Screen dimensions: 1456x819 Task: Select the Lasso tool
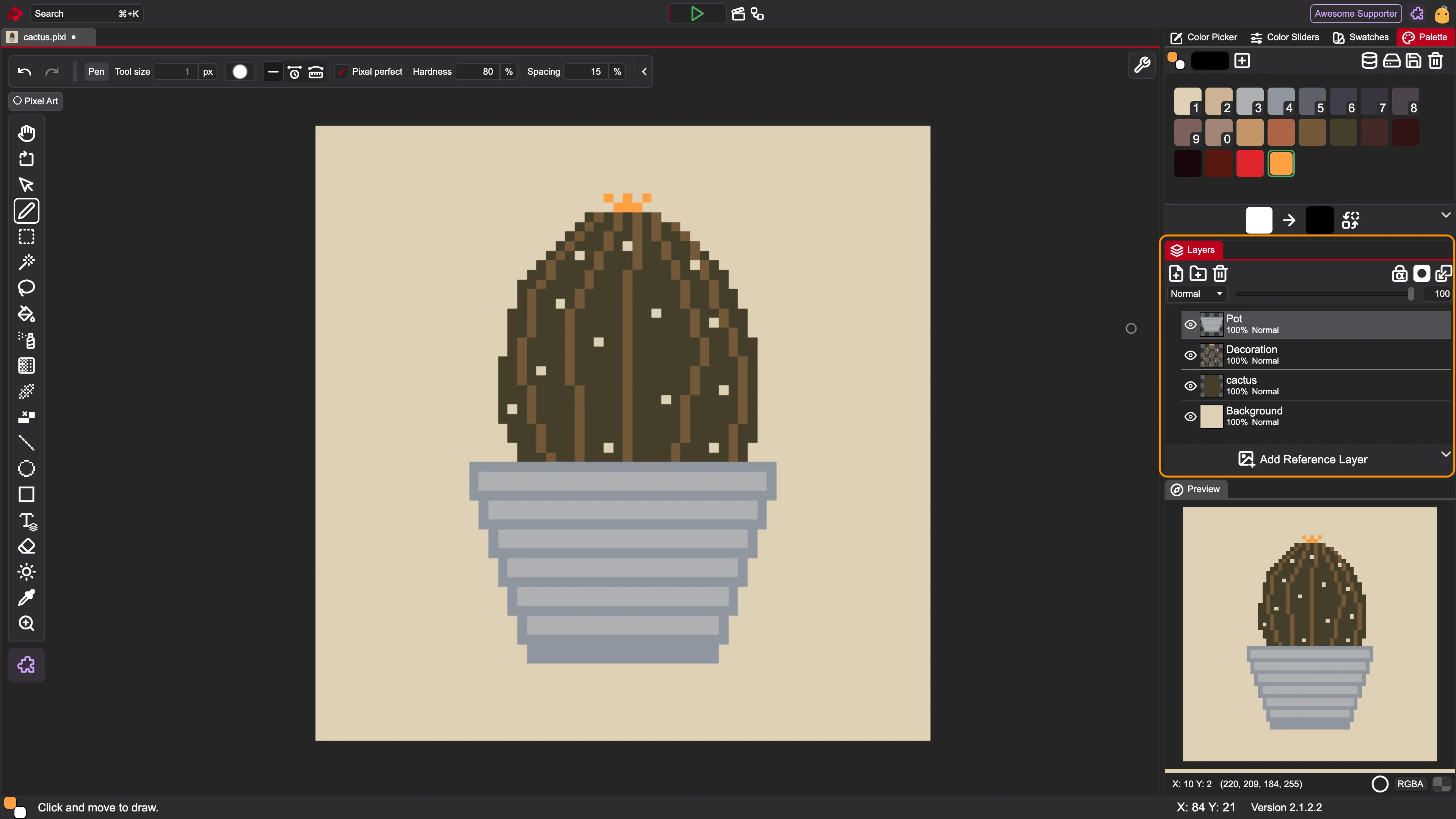tap(27, 288)
